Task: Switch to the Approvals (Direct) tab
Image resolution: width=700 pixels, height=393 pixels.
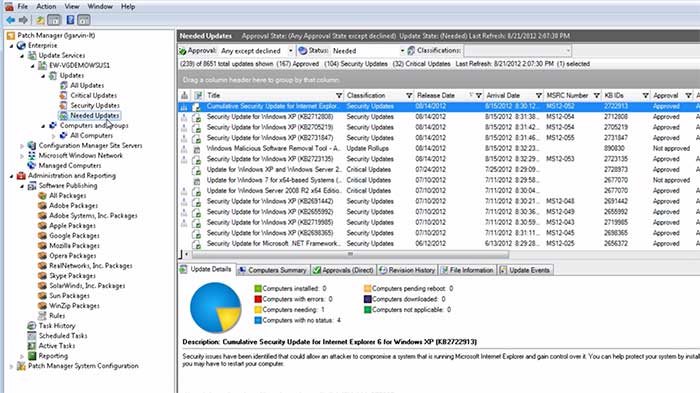Action: 343,270
